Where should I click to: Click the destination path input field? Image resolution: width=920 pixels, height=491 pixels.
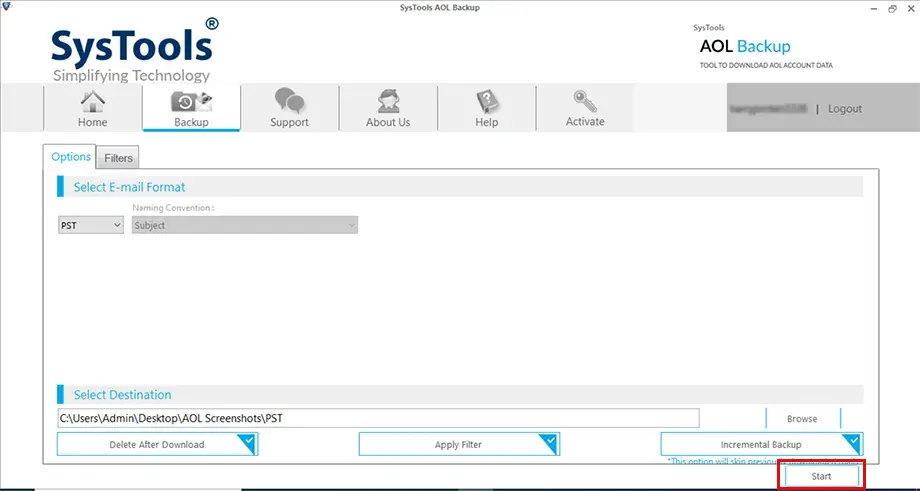point(378,418)
